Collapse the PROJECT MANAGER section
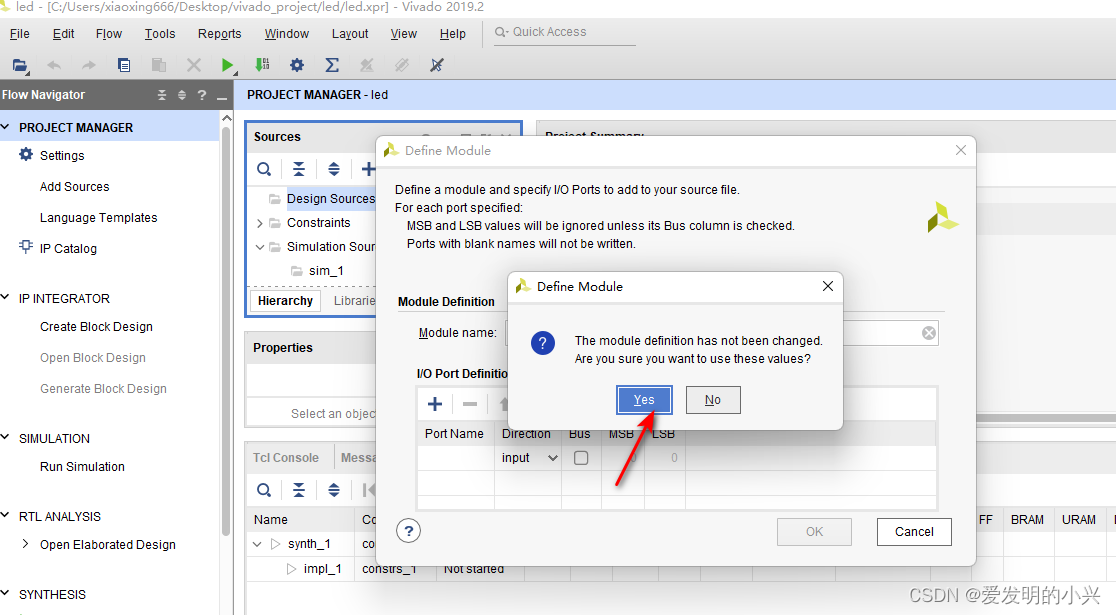Viewport: 1116px width, 615px height. (x=6, y=127)
